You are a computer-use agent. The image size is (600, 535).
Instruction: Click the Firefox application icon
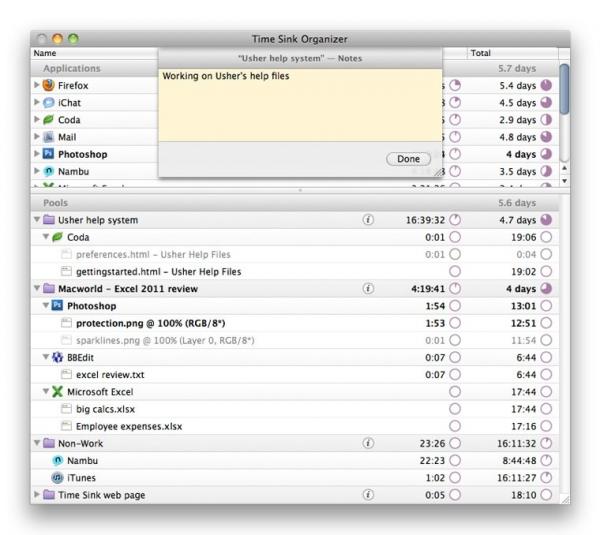(49, 85)
